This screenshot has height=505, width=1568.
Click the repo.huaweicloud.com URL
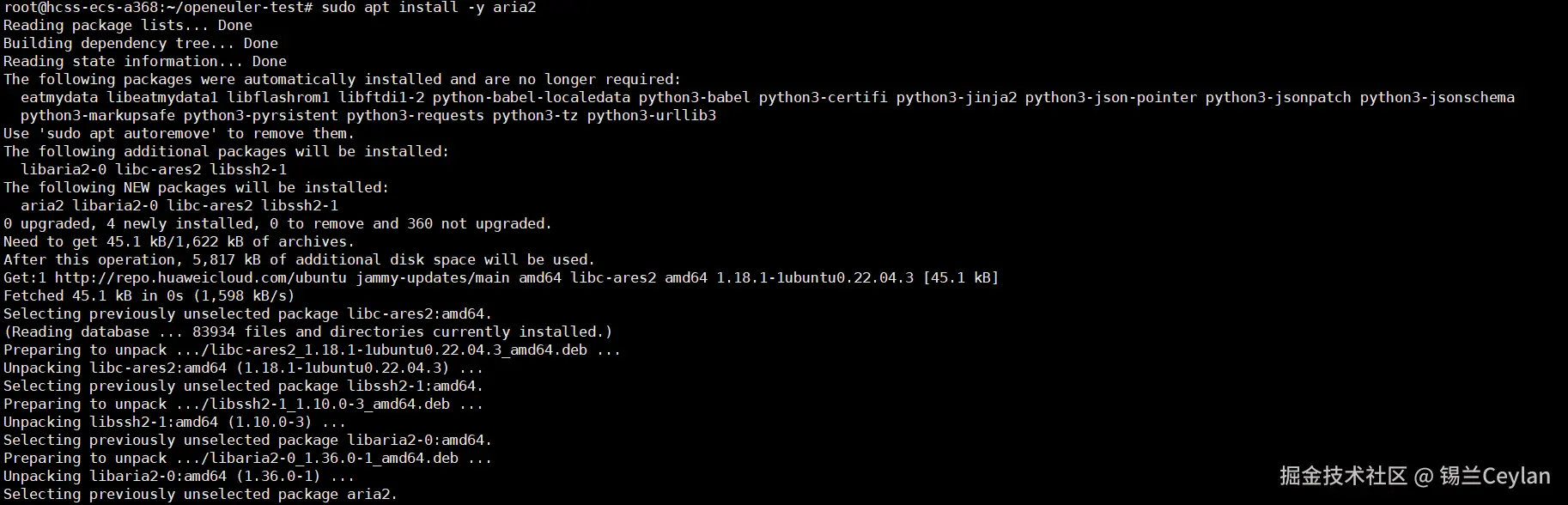201,277
